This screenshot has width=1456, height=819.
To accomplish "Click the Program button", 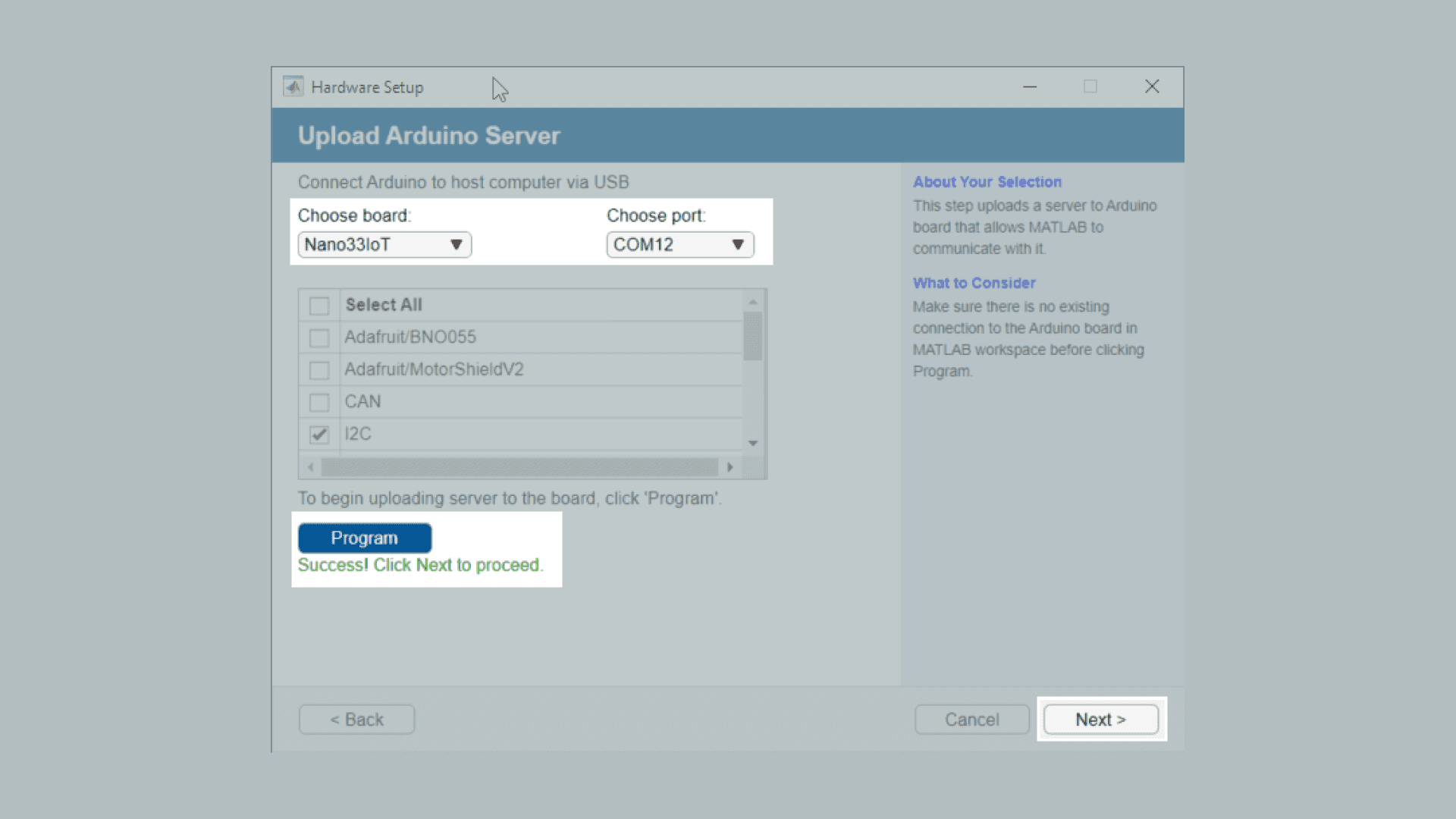I will tap(365, 538).
